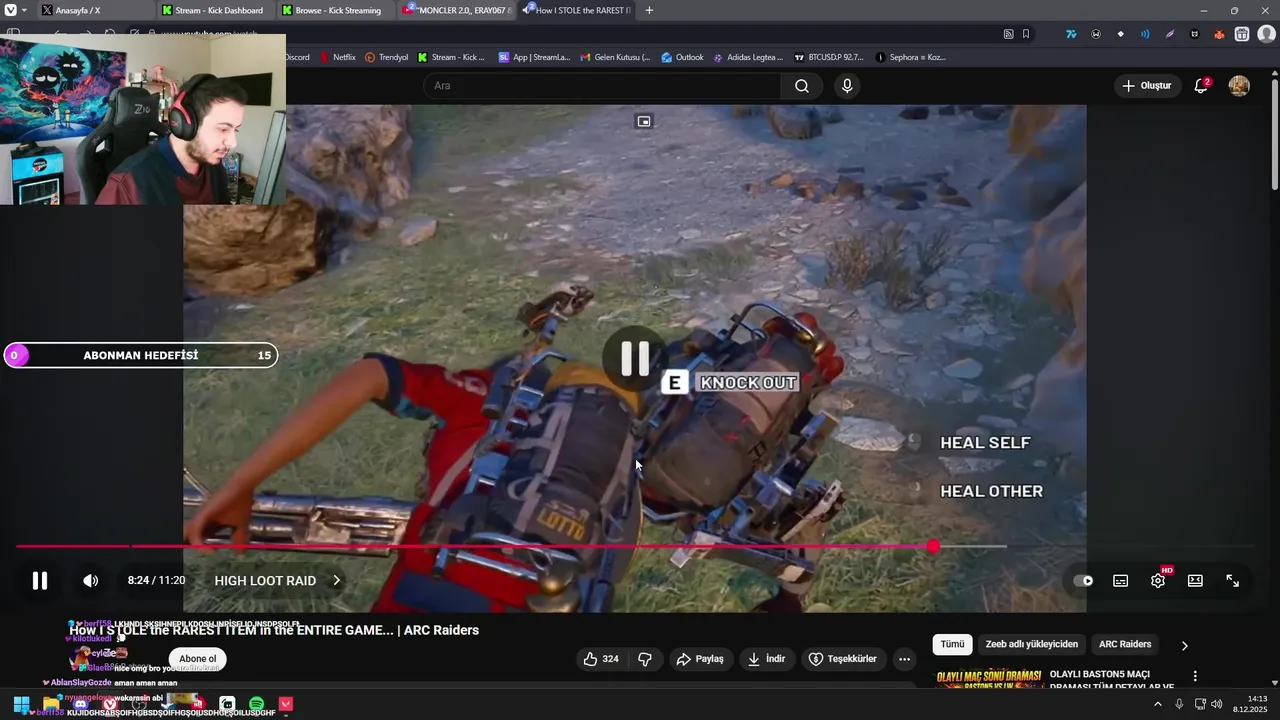
Task: Select the ARC Raiders filter chip
Action: [x=1125, y=645]
